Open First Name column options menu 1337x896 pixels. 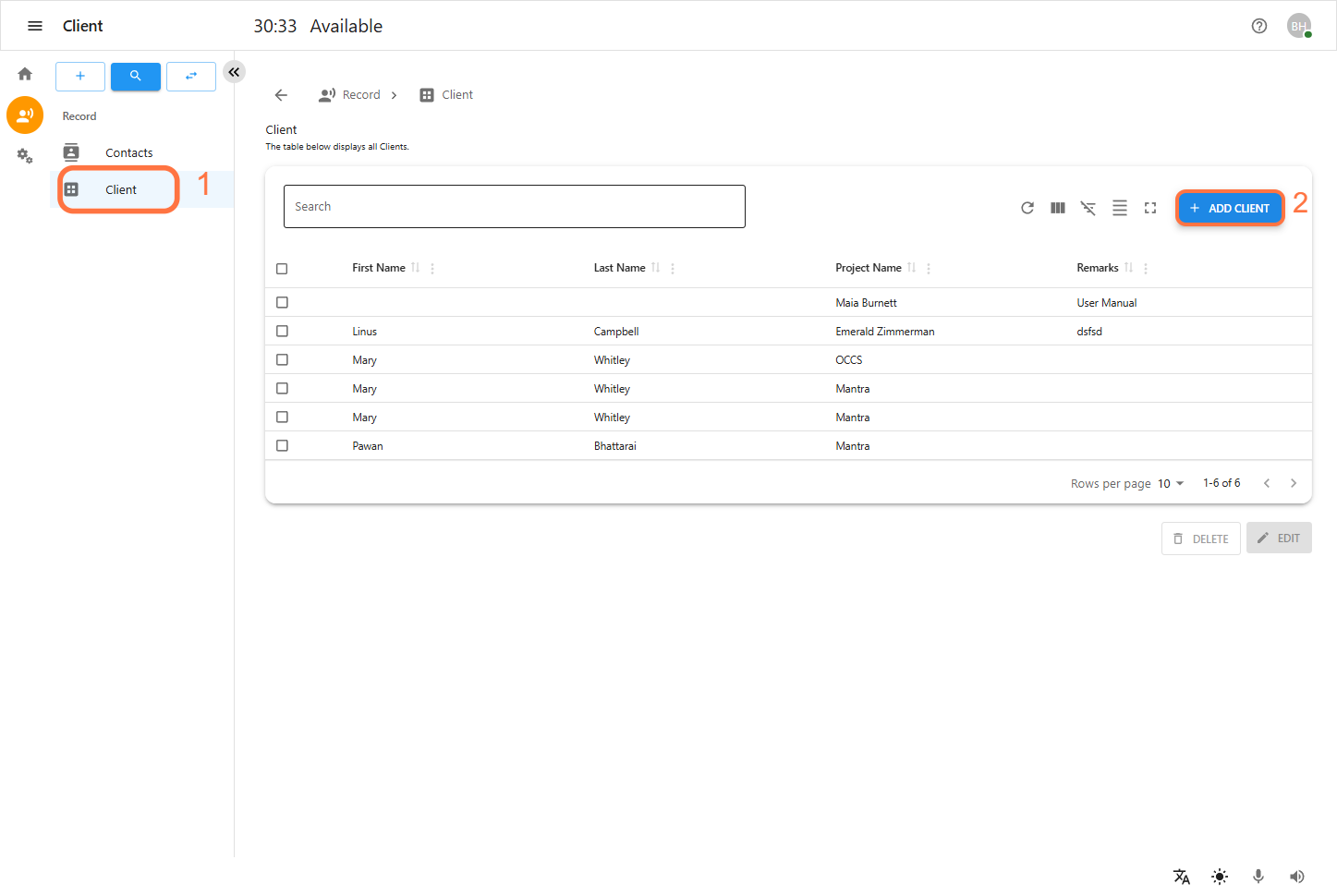[432, 269]
